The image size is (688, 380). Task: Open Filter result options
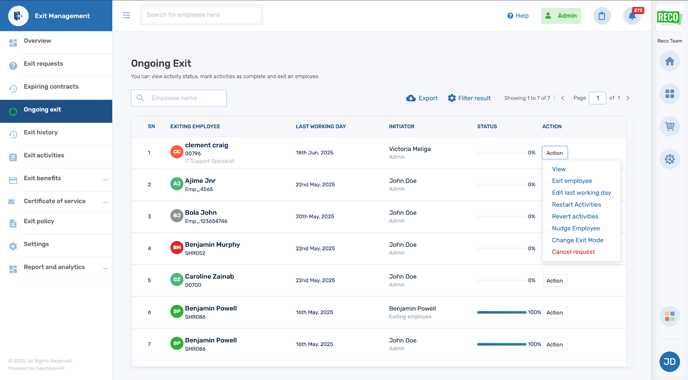click(469, 98)
